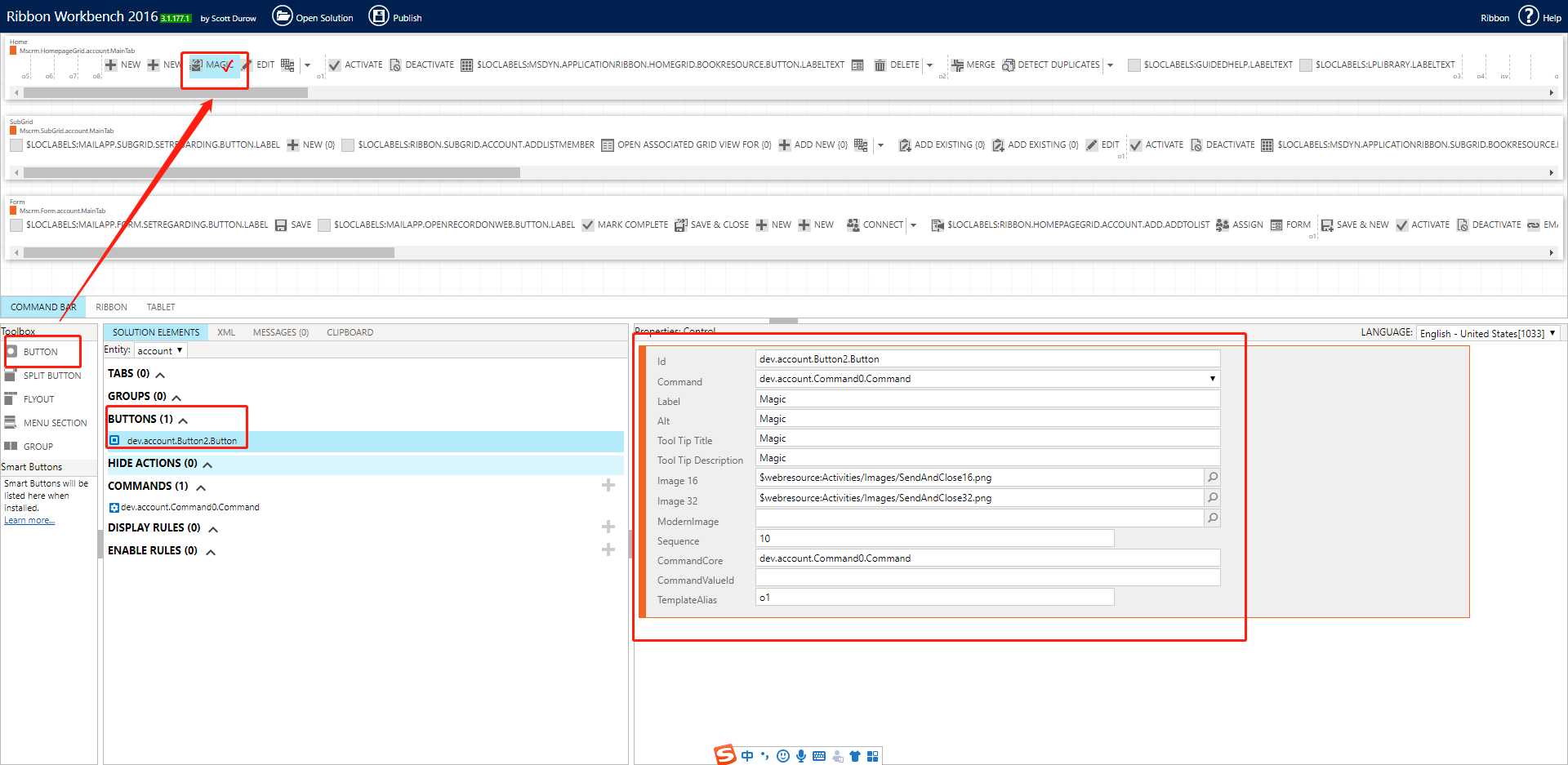Follow the Learn more... link

point(29,521)
